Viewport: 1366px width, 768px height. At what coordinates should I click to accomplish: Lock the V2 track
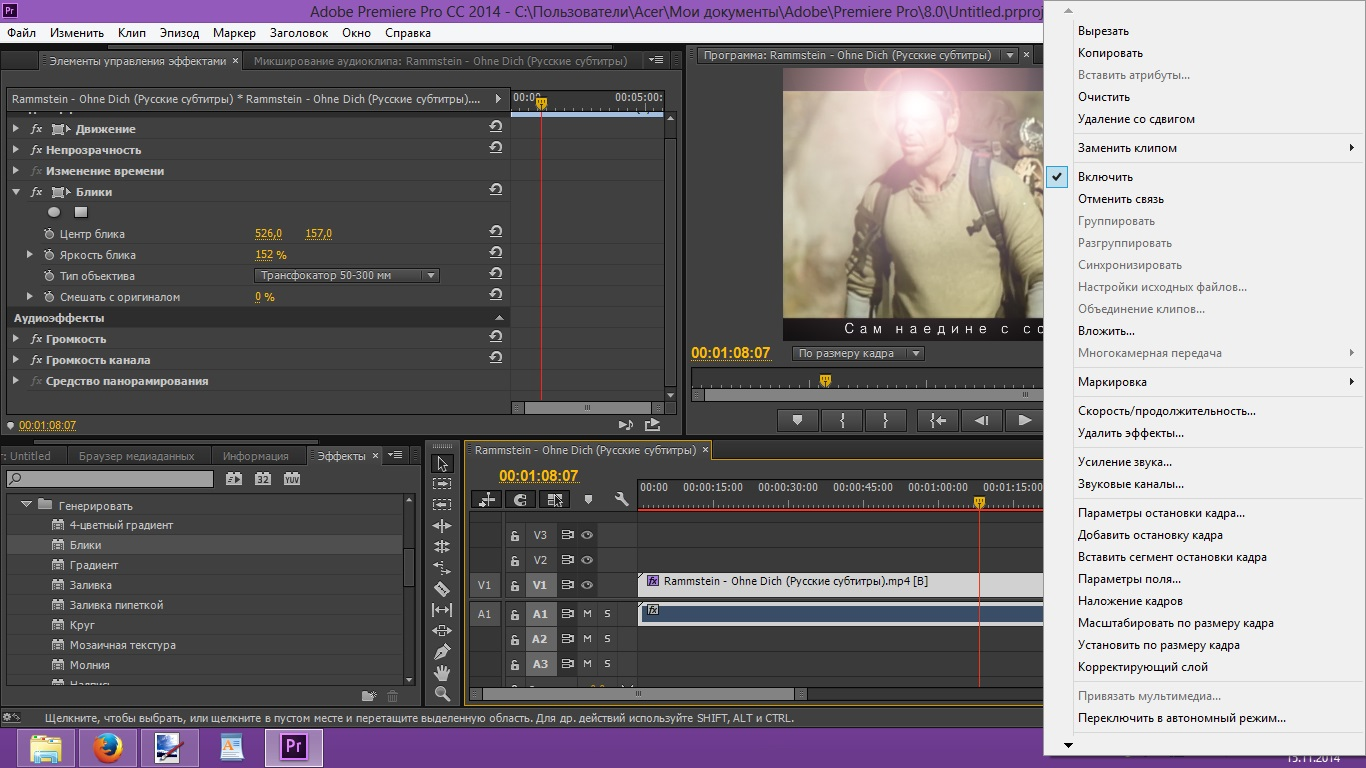515,560
